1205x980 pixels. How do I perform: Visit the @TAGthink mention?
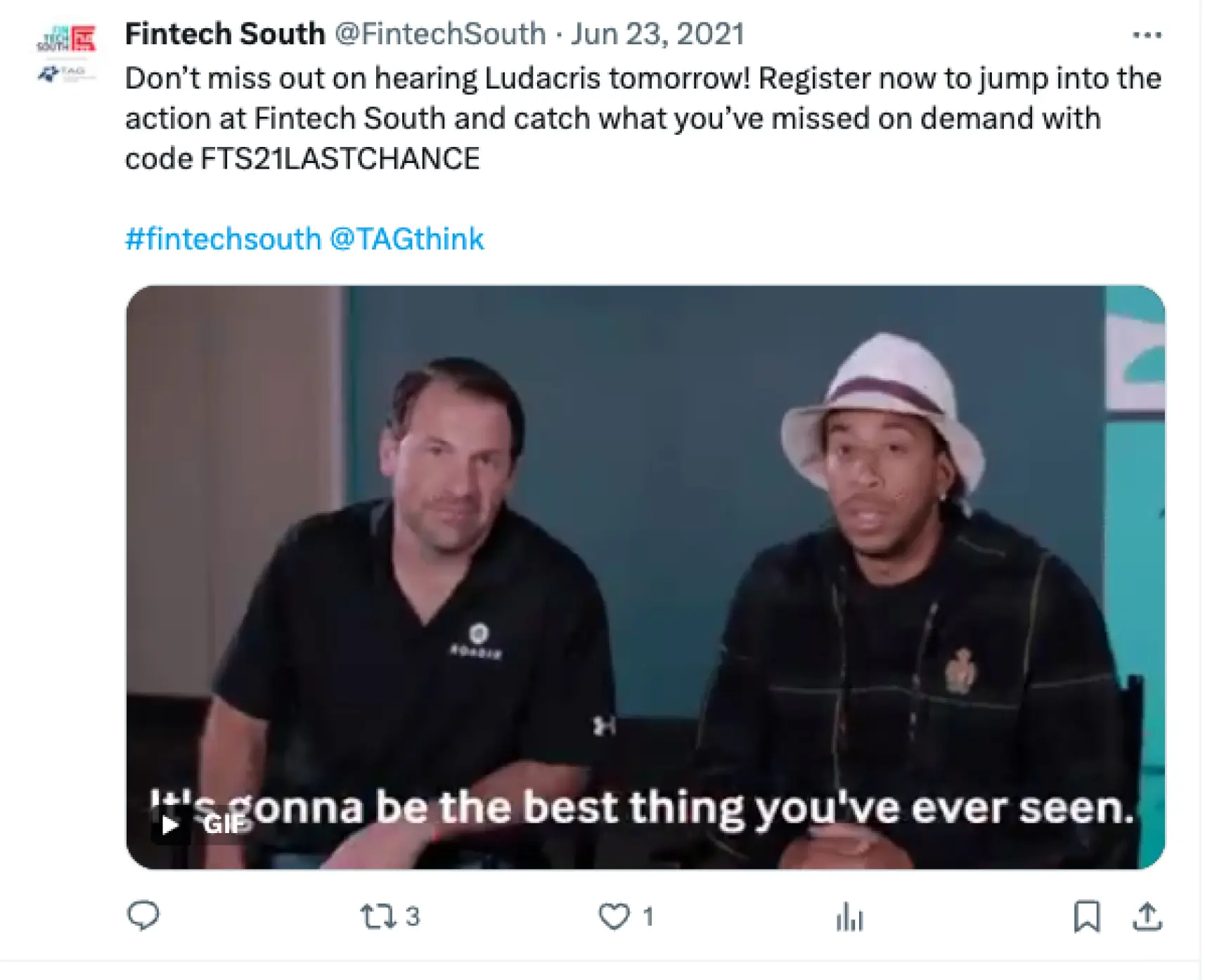pos(407,239)
